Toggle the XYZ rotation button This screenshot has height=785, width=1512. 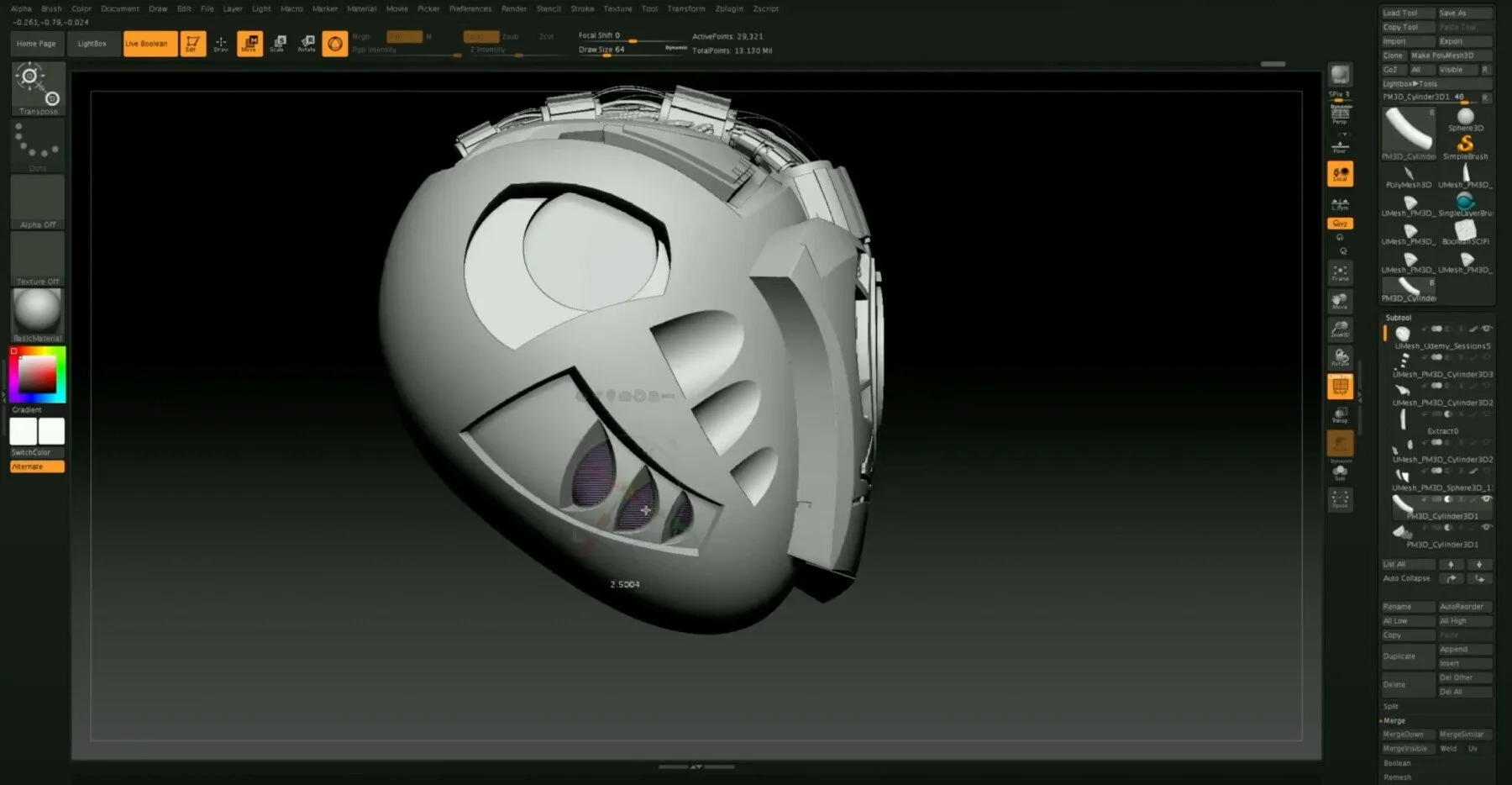pyautogui.click(x=1340, y=224)
